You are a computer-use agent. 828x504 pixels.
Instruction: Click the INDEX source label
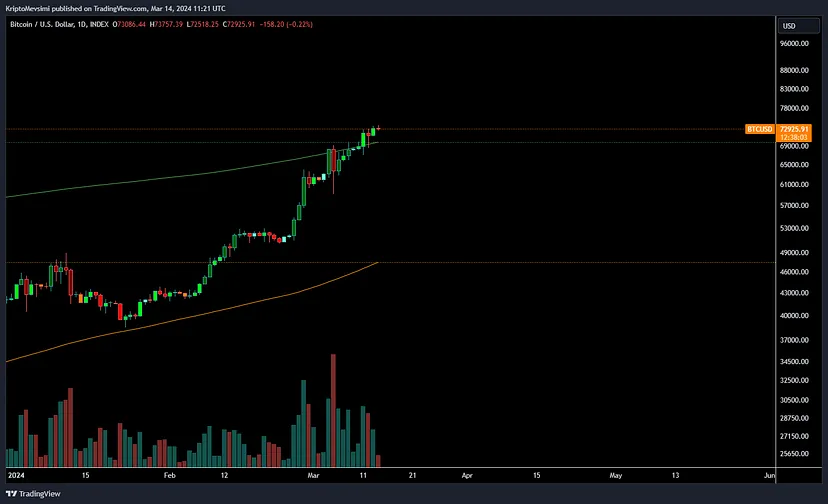point(99,24)
